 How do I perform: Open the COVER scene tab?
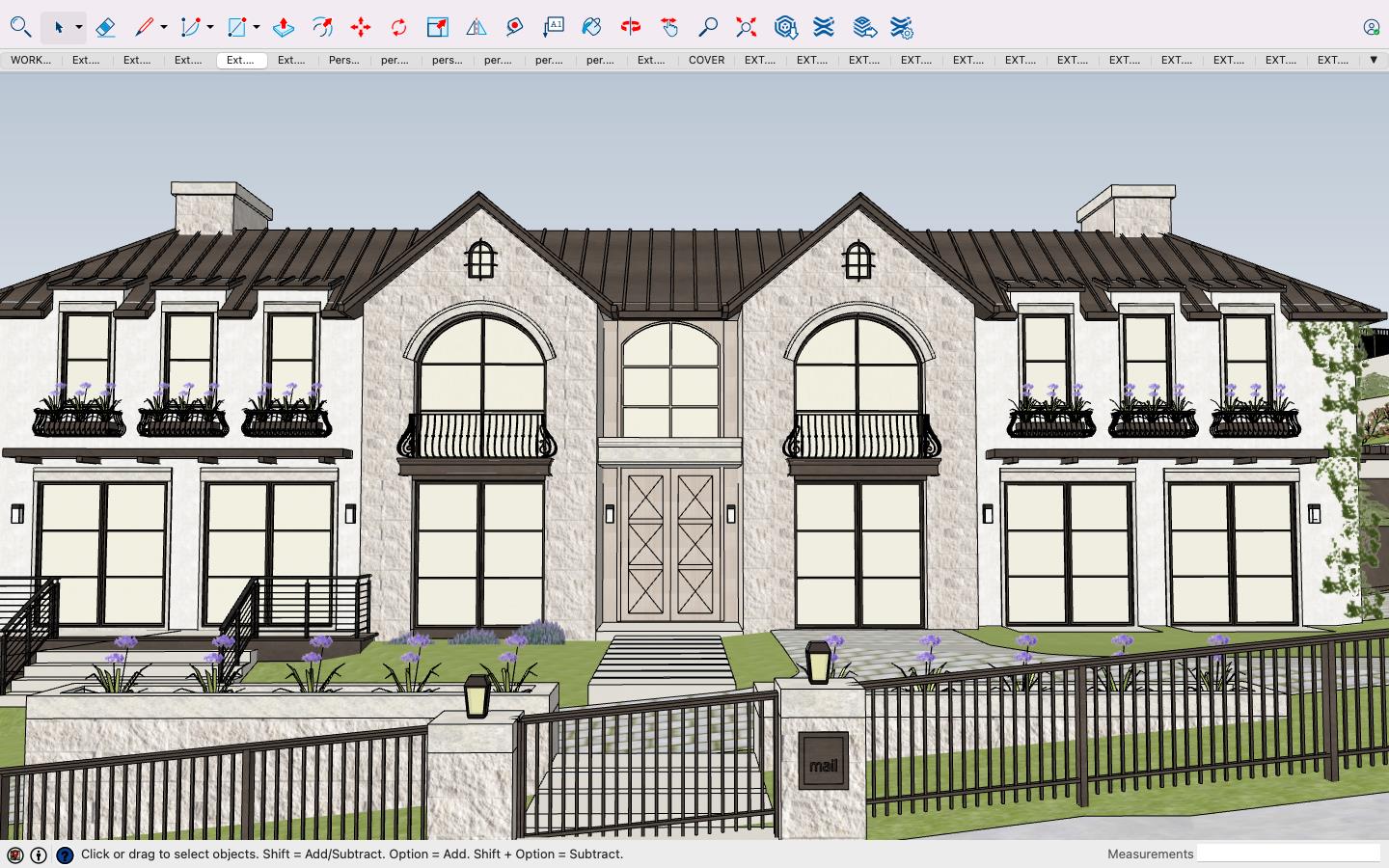tap(706, 60)
